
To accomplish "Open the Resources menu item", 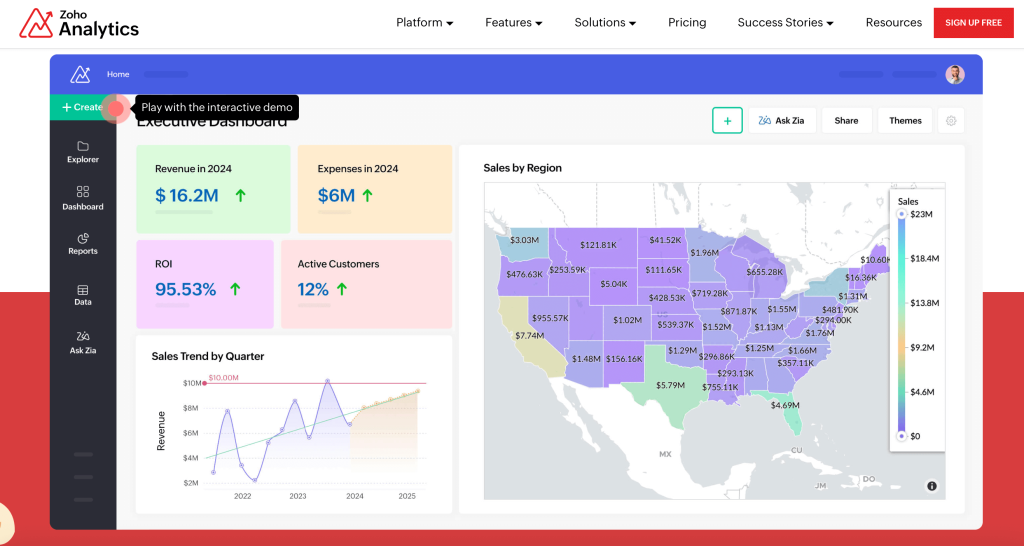I will [893, 22].
